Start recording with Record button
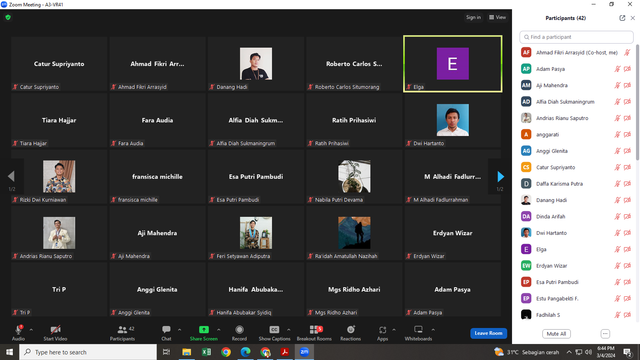 click(239, 333)
